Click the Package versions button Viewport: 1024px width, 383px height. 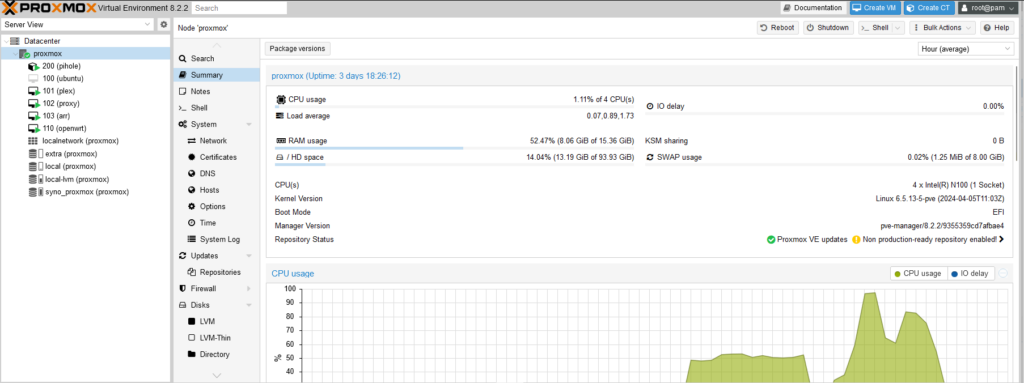[x=298, y=48]
